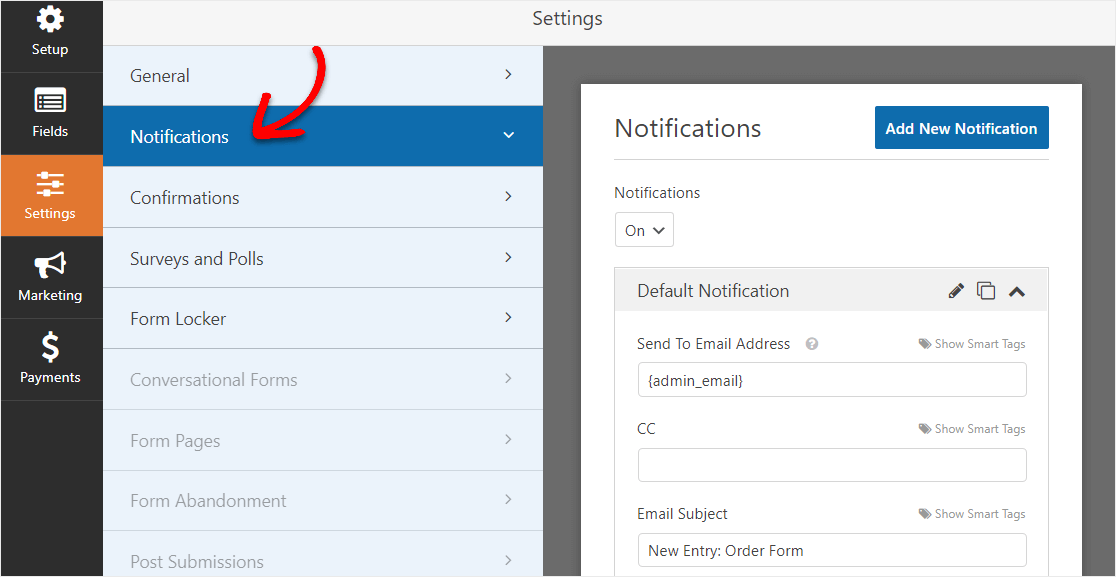
Task: Click chevron on Surveys and Polls row
Action: pos(508,257)
